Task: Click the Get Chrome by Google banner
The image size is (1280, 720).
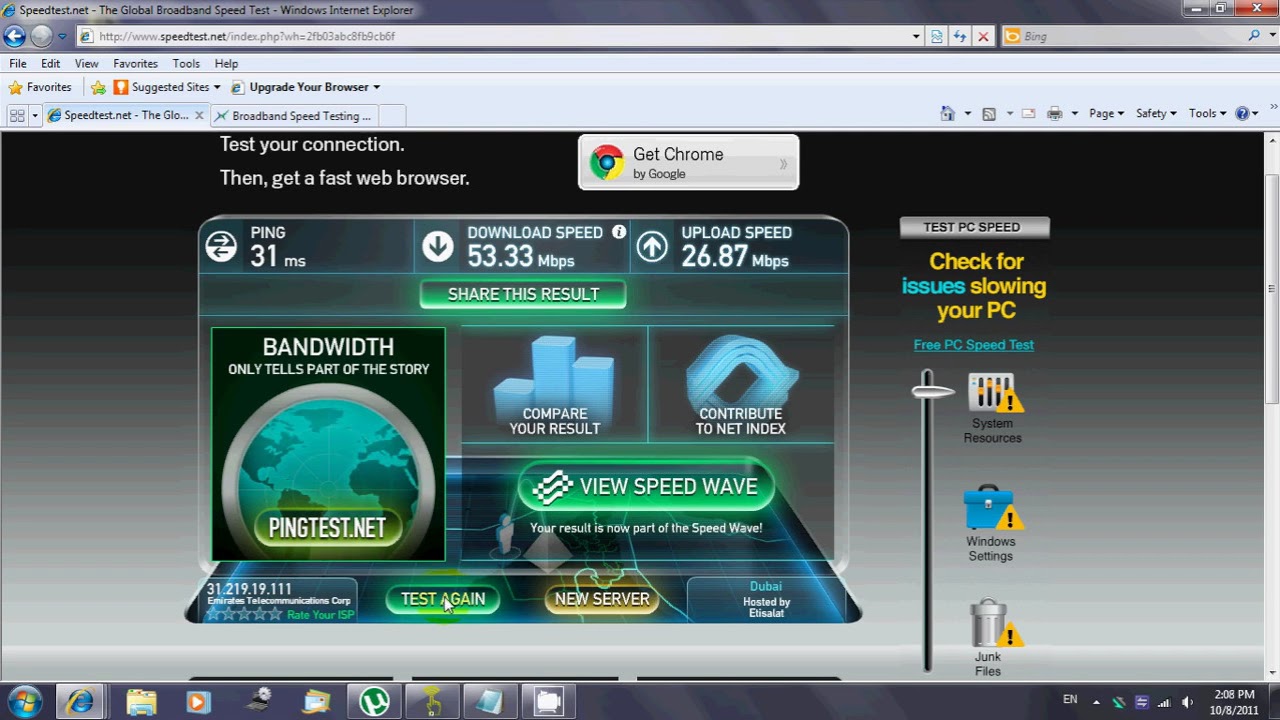Action: [x=689, y=162]
